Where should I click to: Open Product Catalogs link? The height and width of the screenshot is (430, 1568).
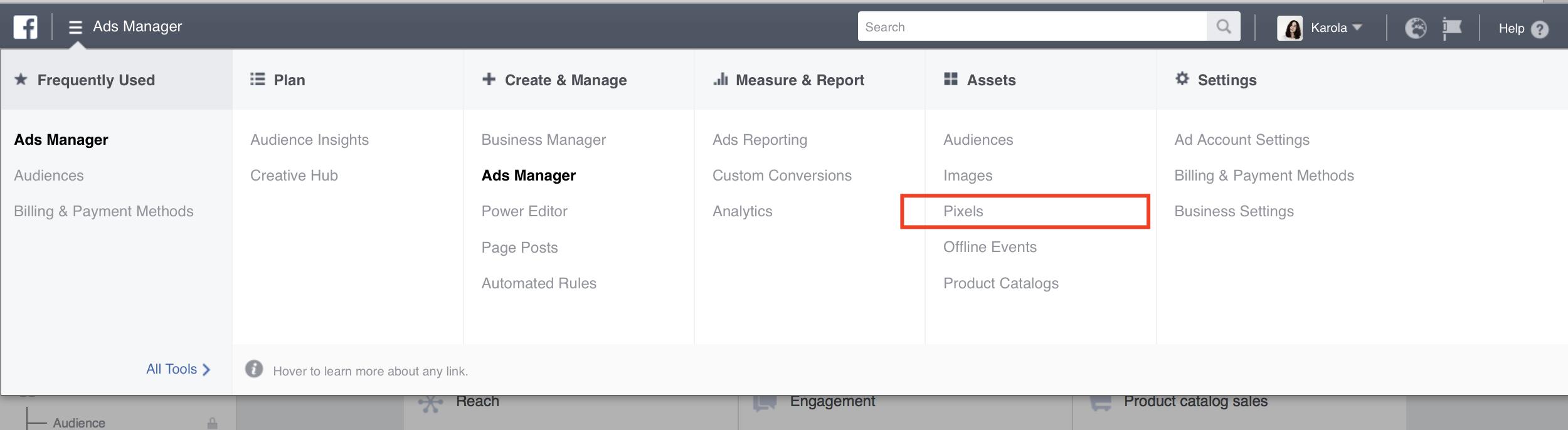click(1000, 283)
